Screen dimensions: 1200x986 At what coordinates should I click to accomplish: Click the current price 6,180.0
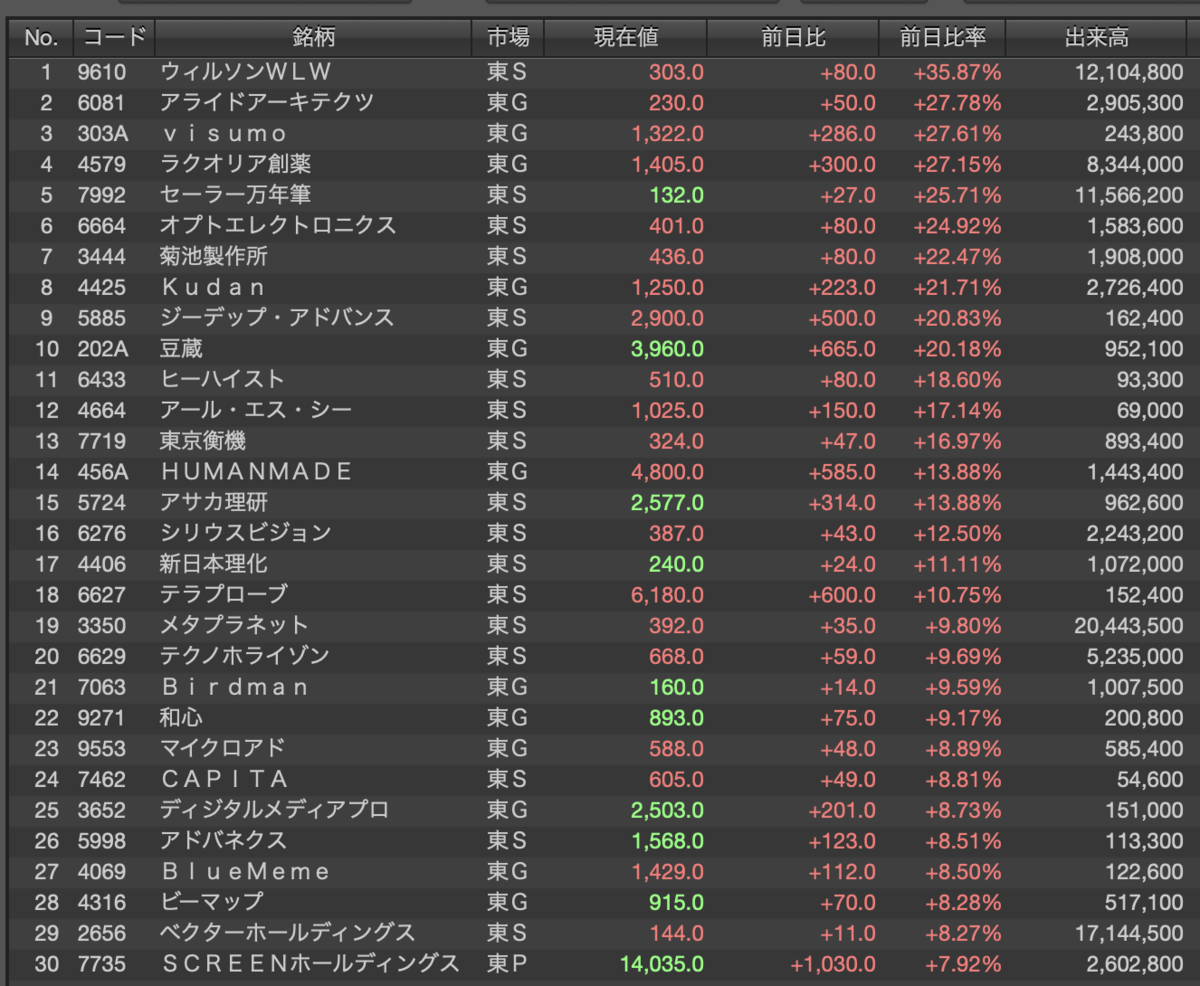click(667, 595)
